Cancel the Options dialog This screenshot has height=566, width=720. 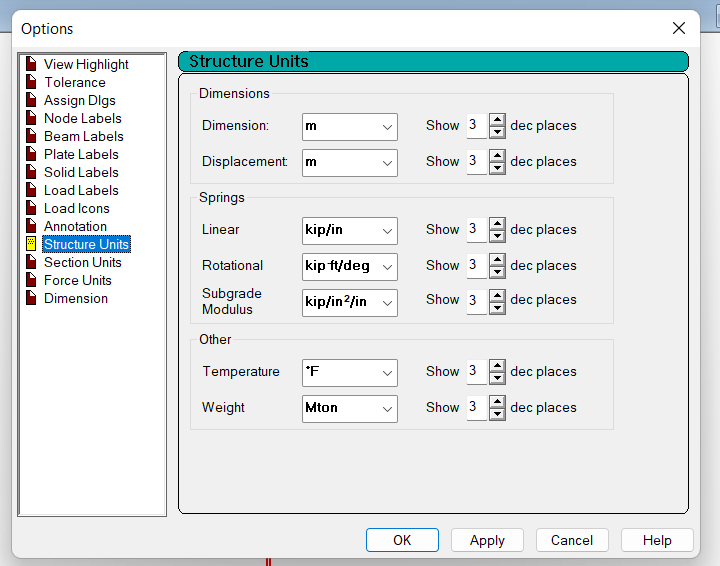tap(572, 540)
